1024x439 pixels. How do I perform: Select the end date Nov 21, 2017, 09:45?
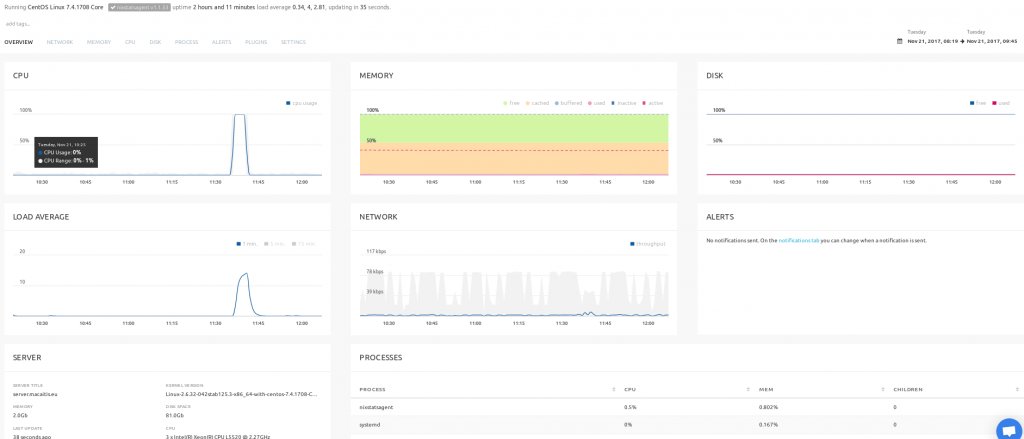(992, 41)
